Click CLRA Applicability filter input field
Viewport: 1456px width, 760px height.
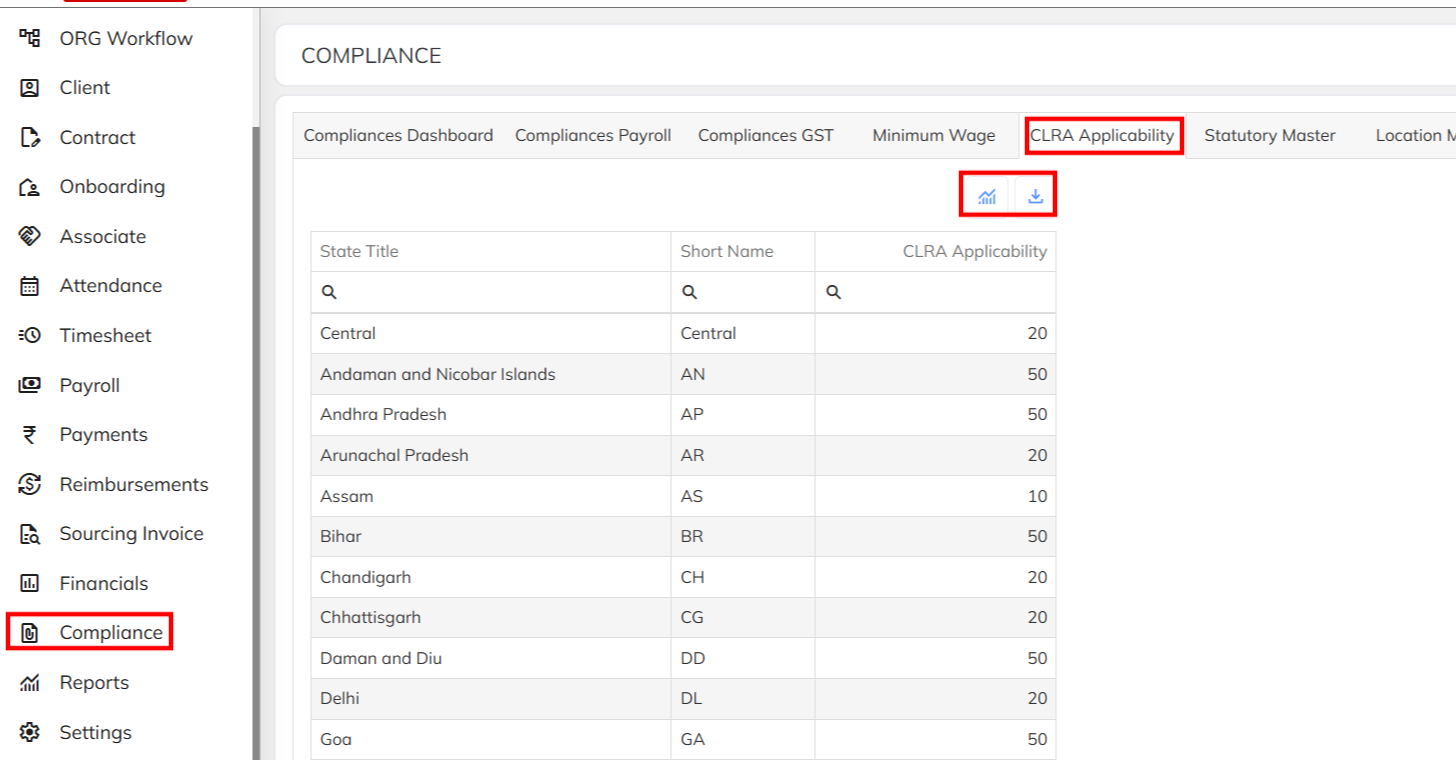945,292
